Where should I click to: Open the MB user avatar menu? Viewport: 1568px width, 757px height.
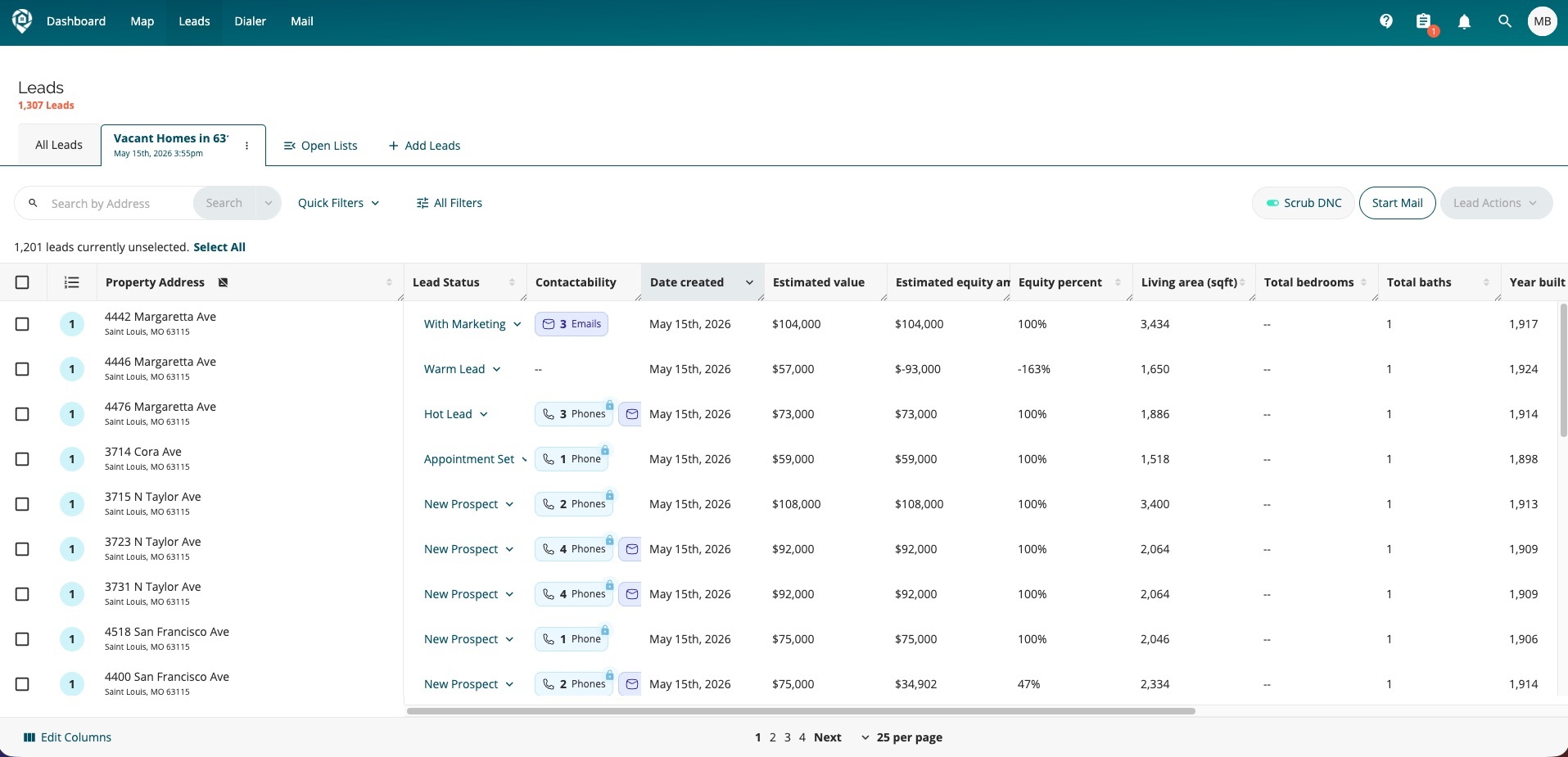1542,21
